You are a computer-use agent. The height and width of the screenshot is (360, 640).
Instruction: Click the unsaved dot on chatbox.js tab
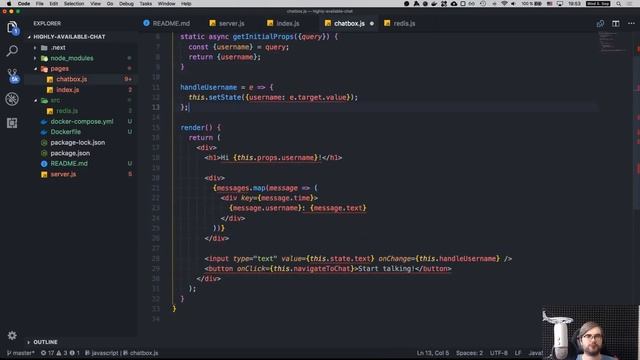372,24
